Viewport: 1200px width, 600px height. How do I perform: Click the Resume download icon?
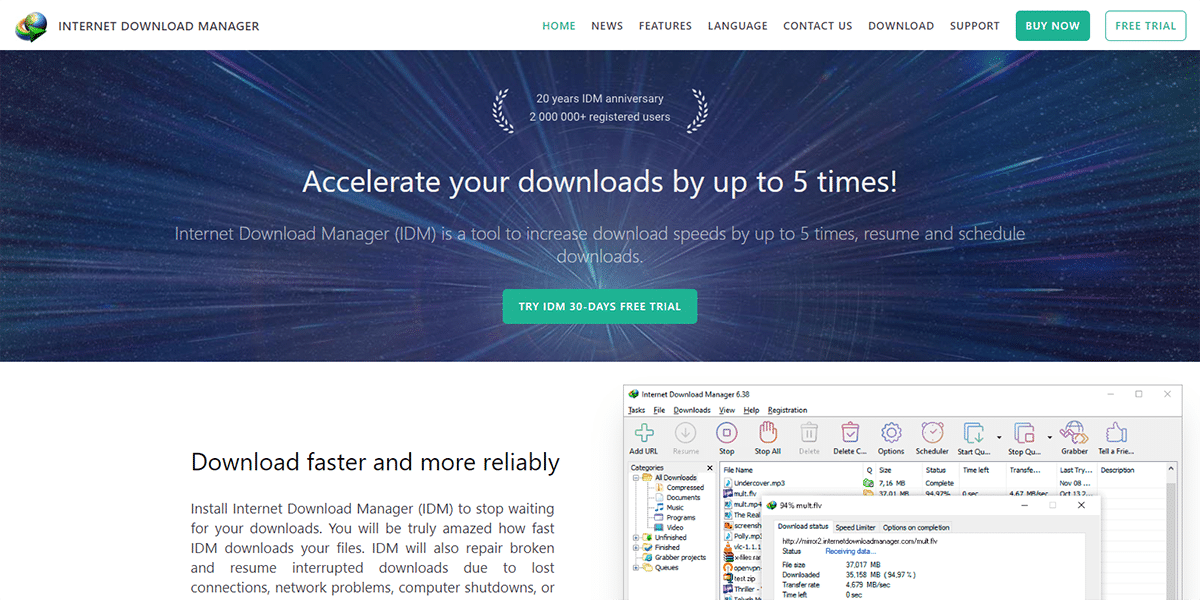[x=685, y=432]
